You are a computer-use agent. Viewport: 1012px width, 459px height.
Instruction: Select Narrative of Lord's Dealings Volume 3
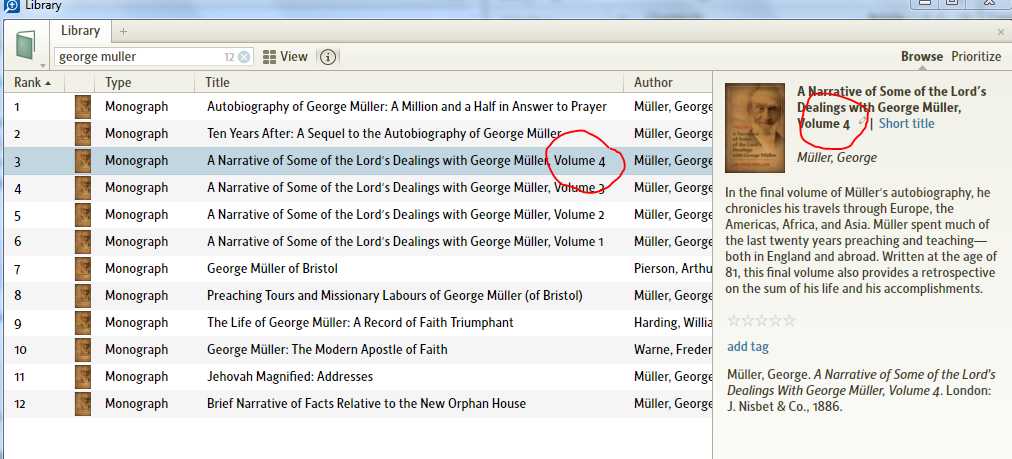pos(359,188)
